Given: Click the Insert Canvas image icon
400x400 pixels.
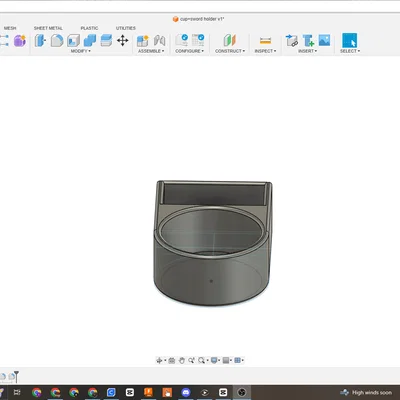Looking at the screenshot, I should point(324,40).
